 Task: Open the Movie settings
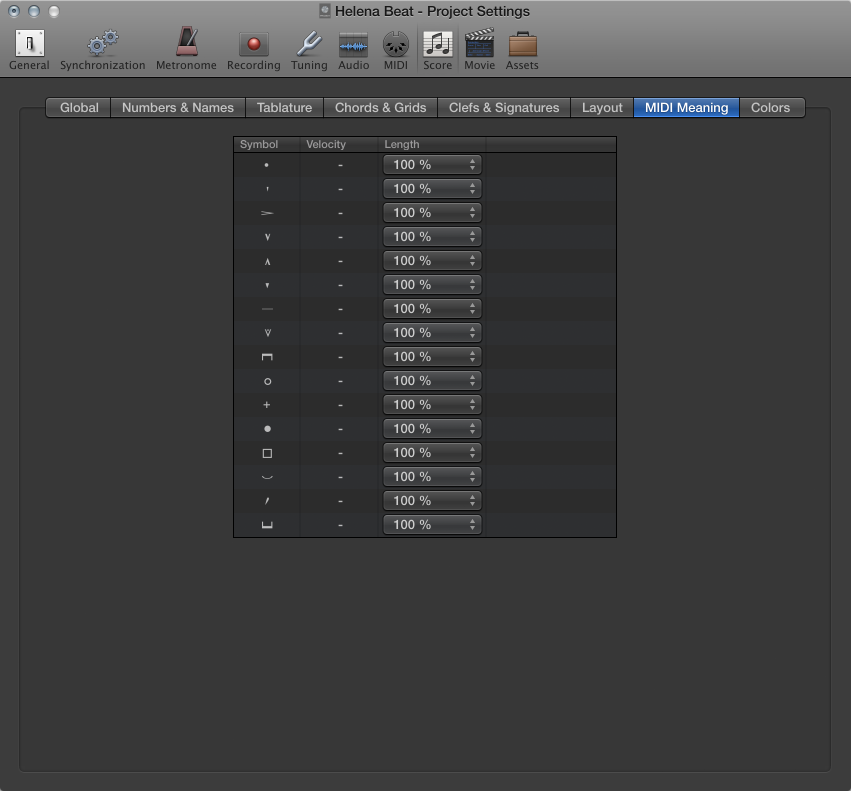pyautogui.click(x=479, y=45)
